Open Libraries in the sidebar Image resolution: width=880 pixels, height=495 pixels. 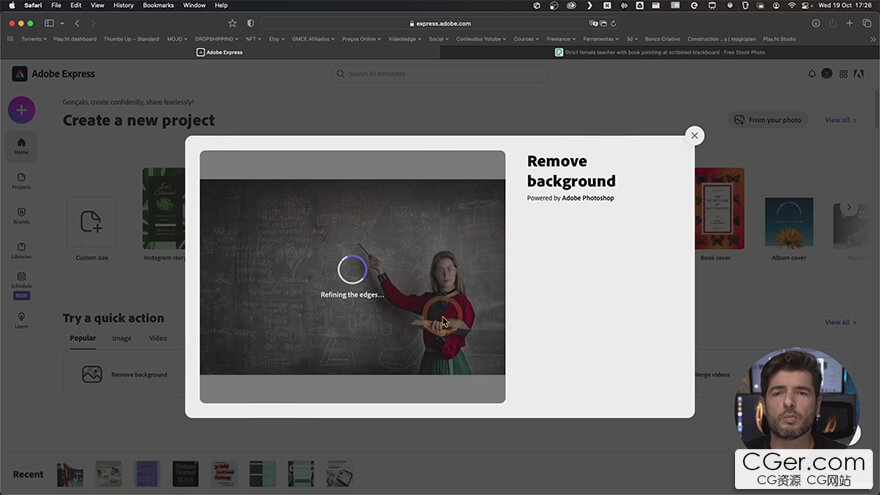[x=21, y=250]
